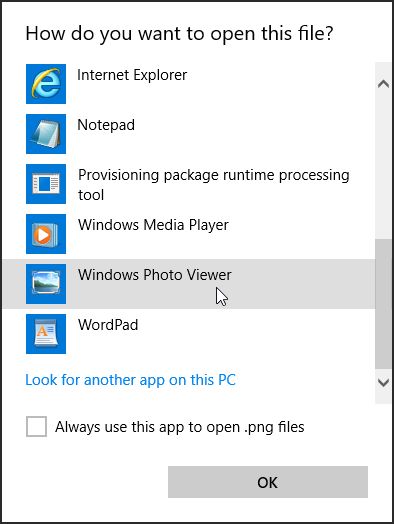Click the Internet Explorer icon

pos(46,84)
